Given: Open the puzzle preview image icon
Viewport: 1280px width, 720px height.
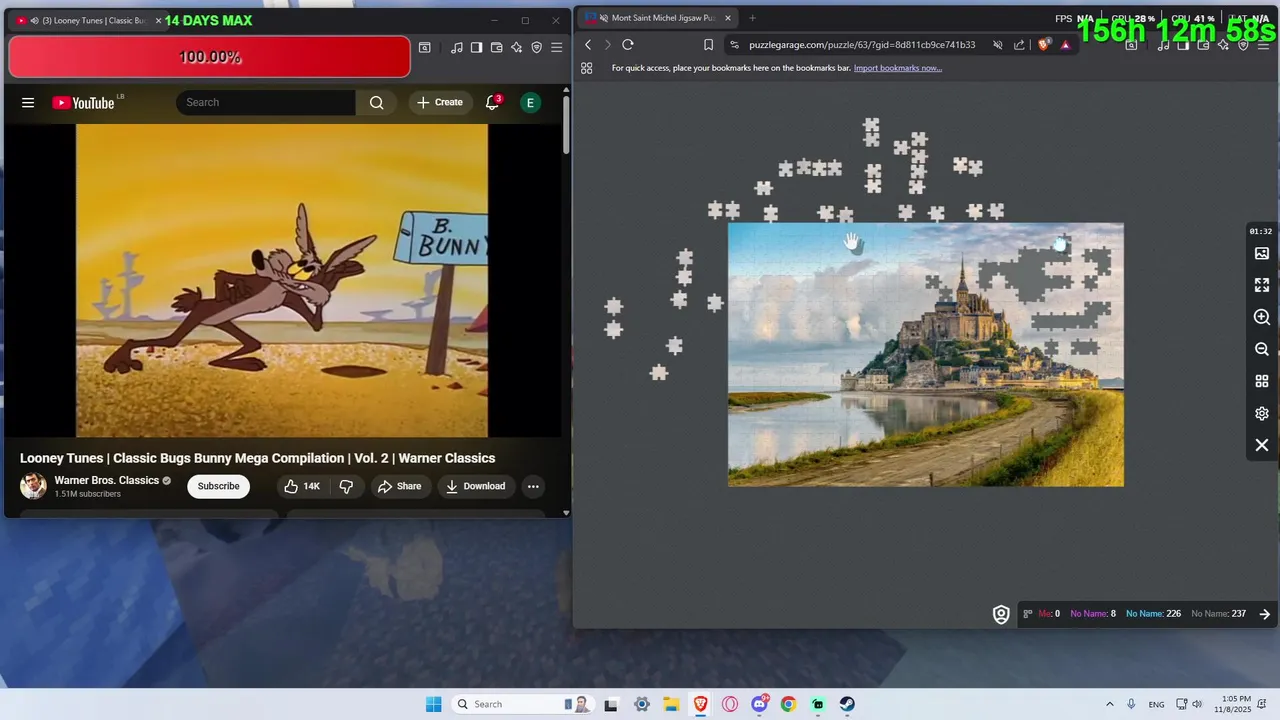Looking at the screenshot, I should click(x=1262, y=254).
